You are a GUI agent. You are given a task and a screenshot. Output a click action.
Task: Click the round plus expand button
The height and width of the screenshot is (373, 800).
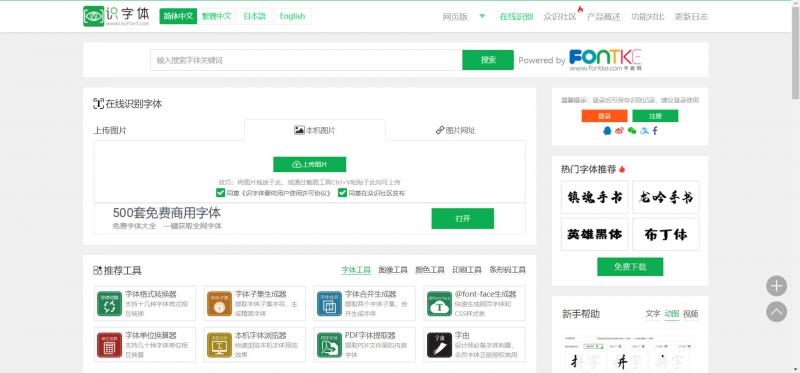click(x=776, y=286)
